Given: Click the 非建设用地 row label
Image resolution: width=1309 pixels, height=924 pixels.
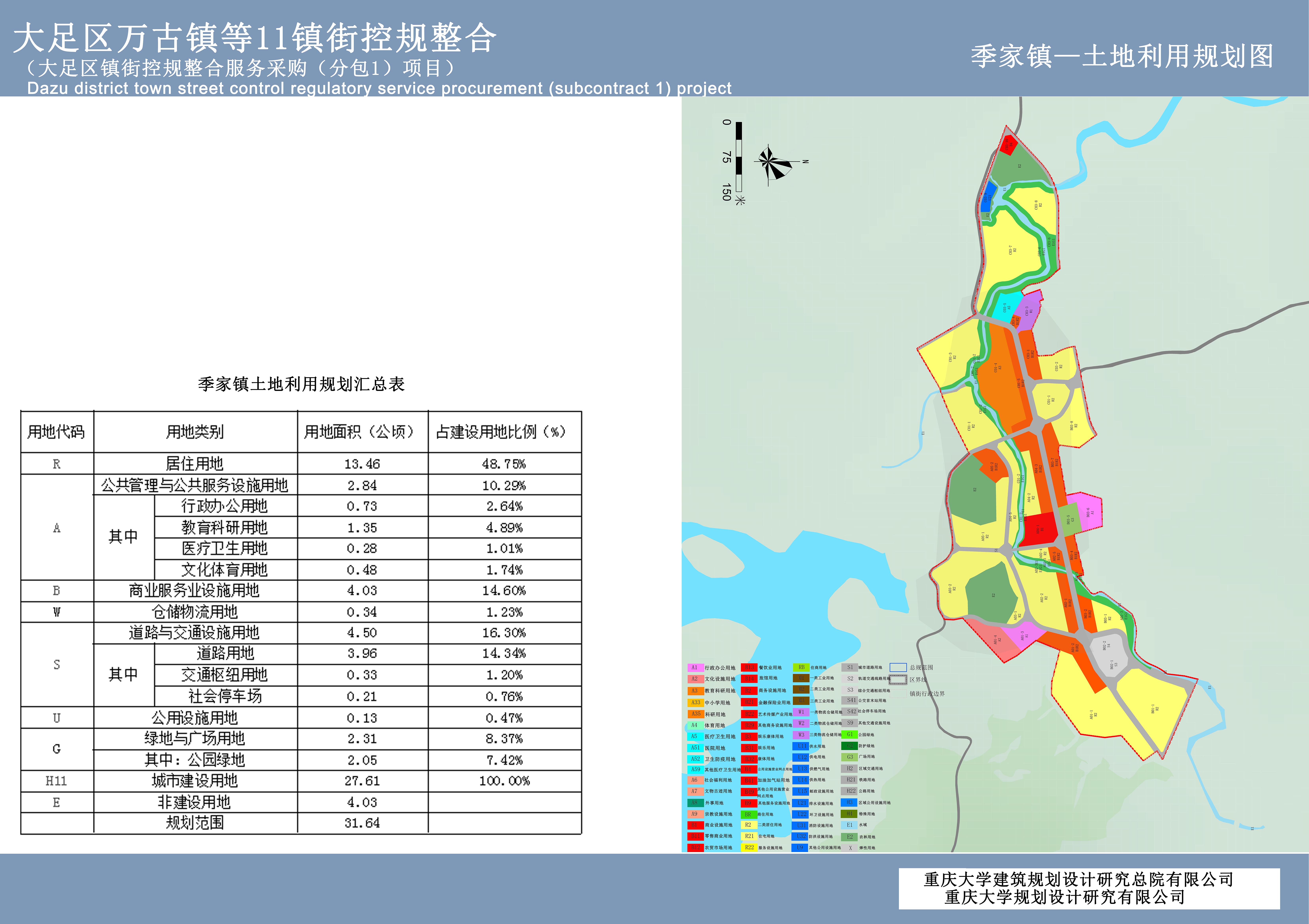Looking at the screenshot, I should click(x=194, y=802).
